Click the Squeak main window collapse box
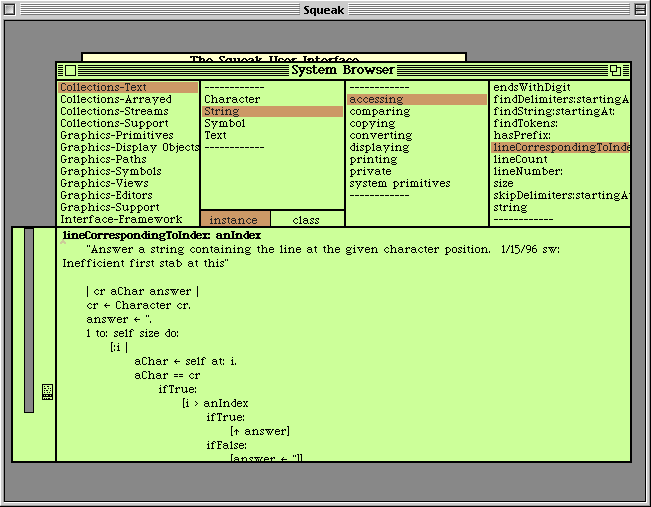 (640, 9)
